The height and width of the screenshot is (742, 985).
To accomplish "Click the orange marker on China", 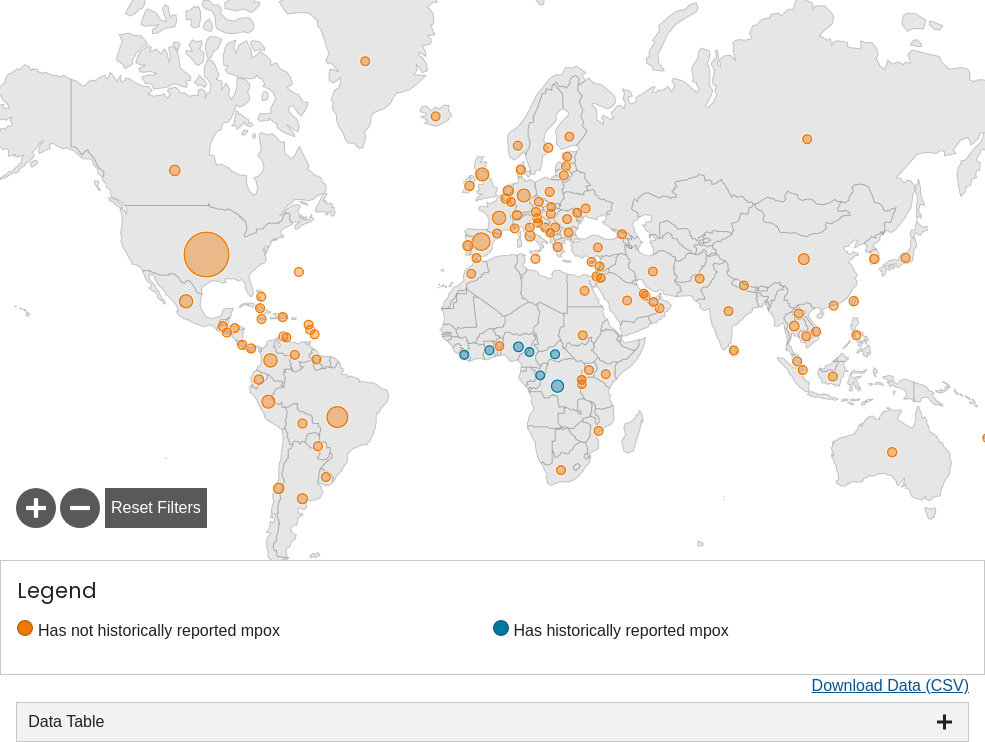I will (x=804, y=259).
